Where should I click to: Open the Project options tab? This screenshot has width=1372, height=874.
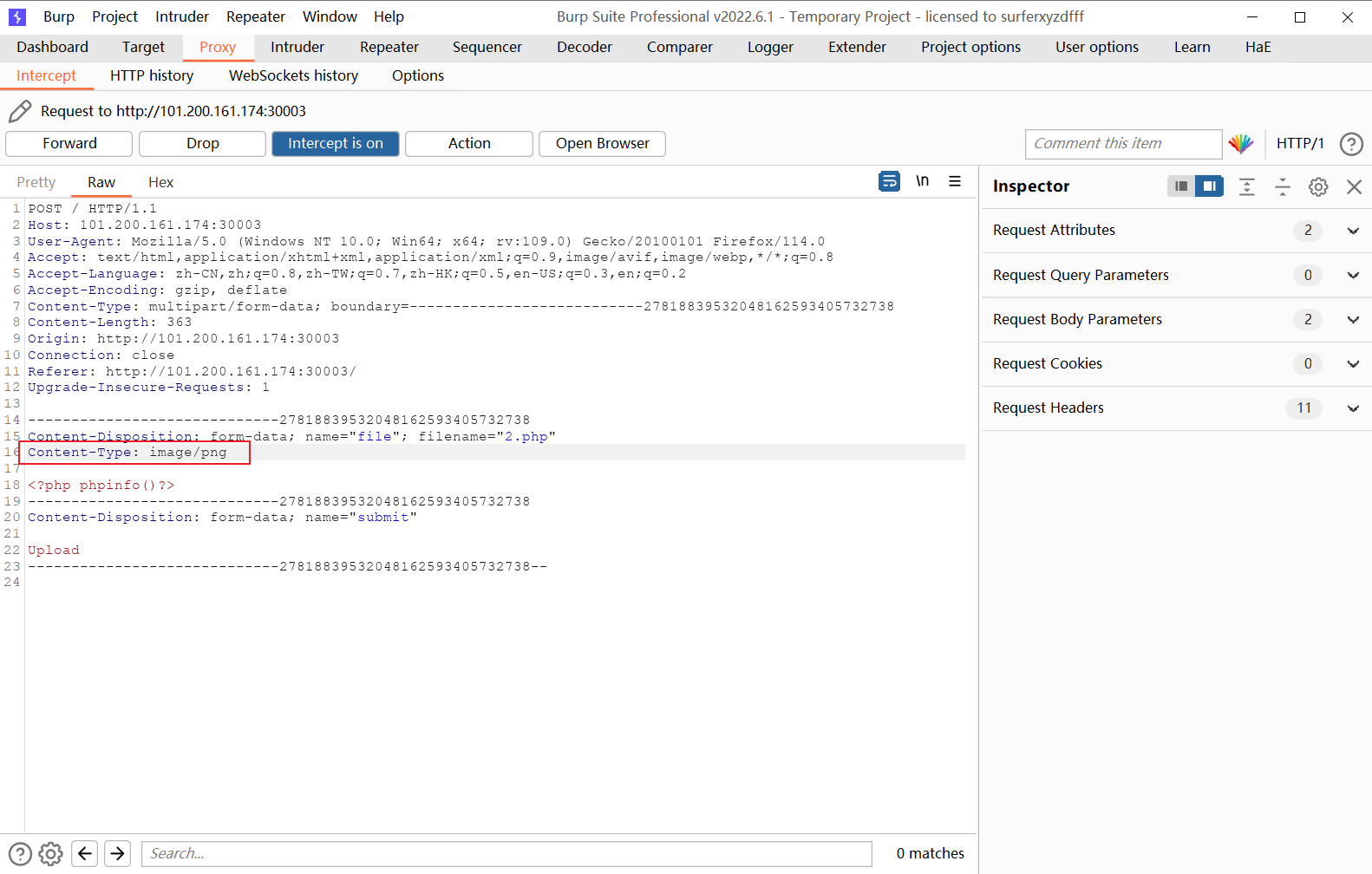click(971, 47)
